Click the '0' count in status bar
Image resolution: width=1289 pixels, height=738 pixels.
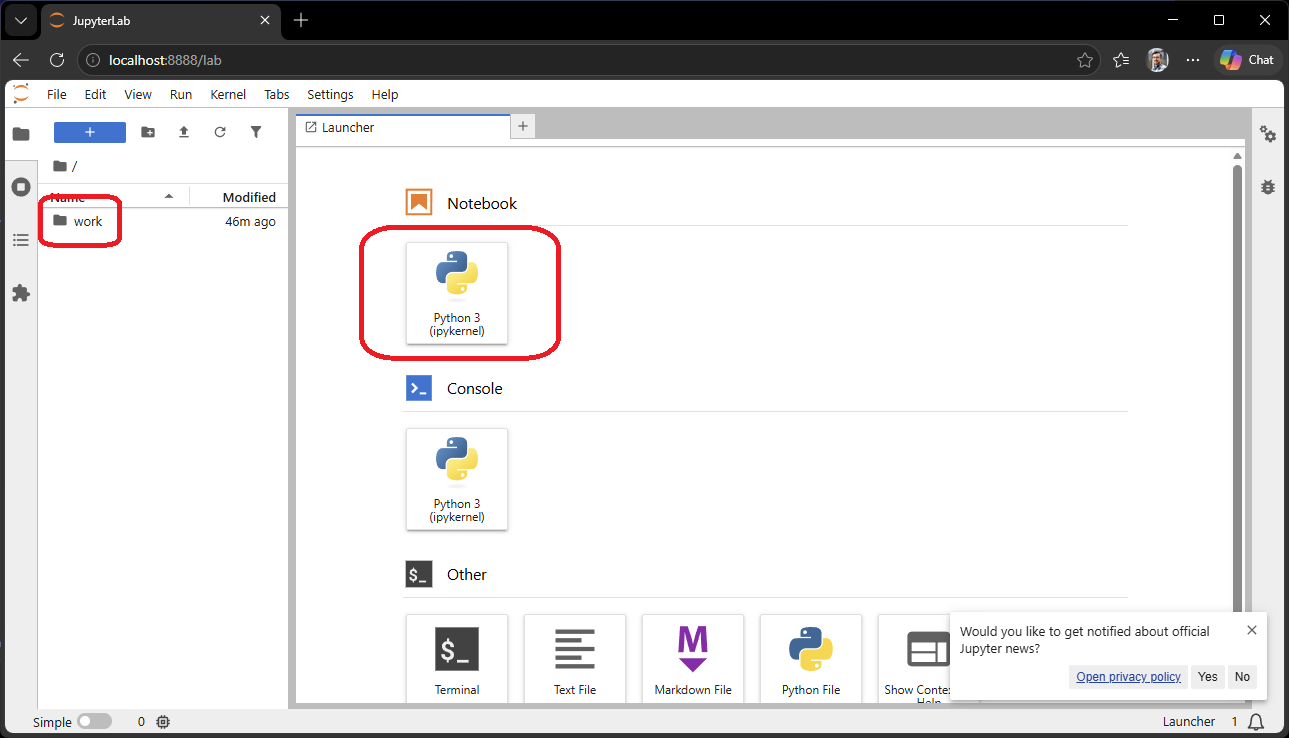pos(141,722)
